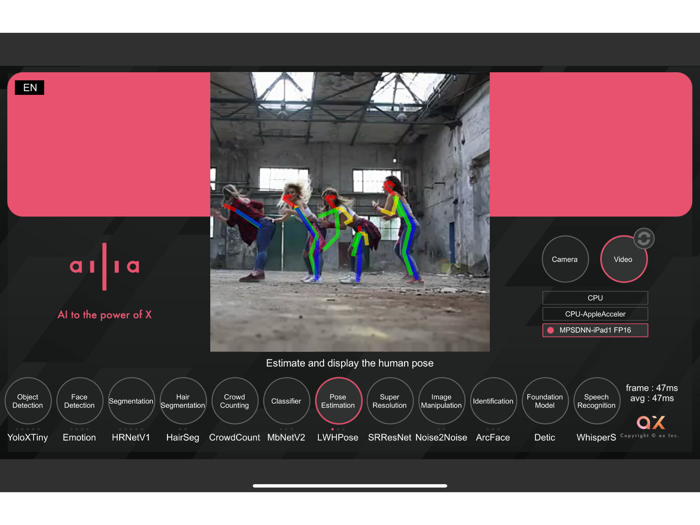The height and width of the screenshot is (525, 700).
Task: Click the HairSeg model label
Action: tap(183, 438)
